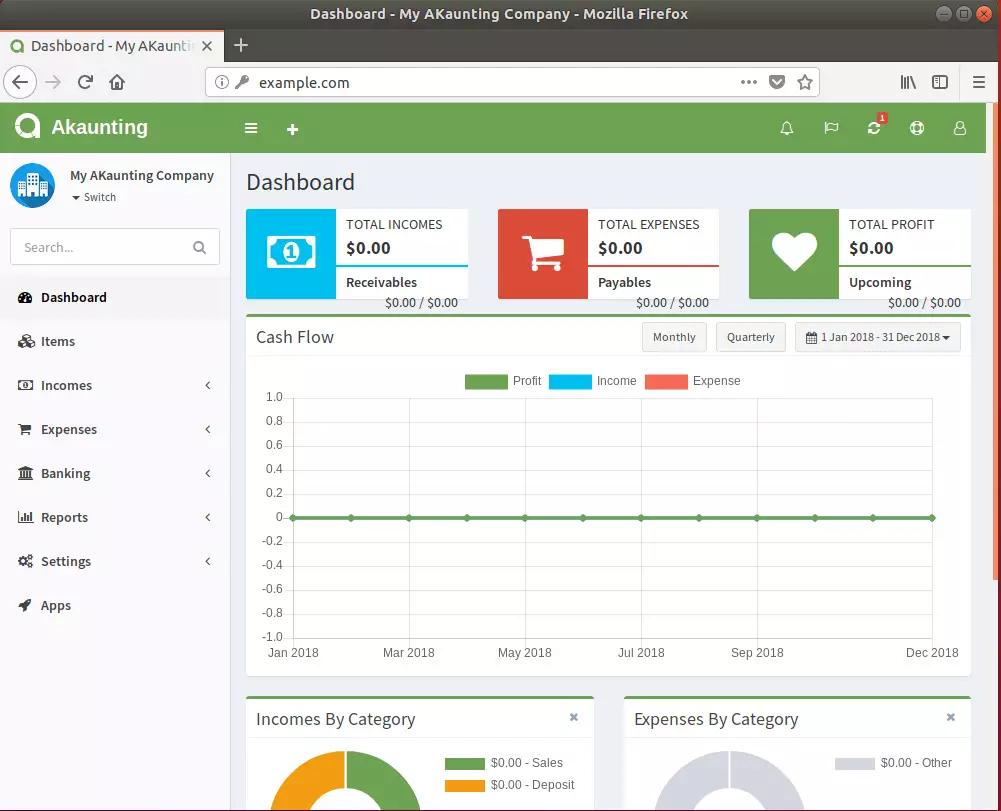Image resolution: width=1001 pixels, height=811 pixels.
Task: Go to Firefox home page
Action: tap(117, 82)
